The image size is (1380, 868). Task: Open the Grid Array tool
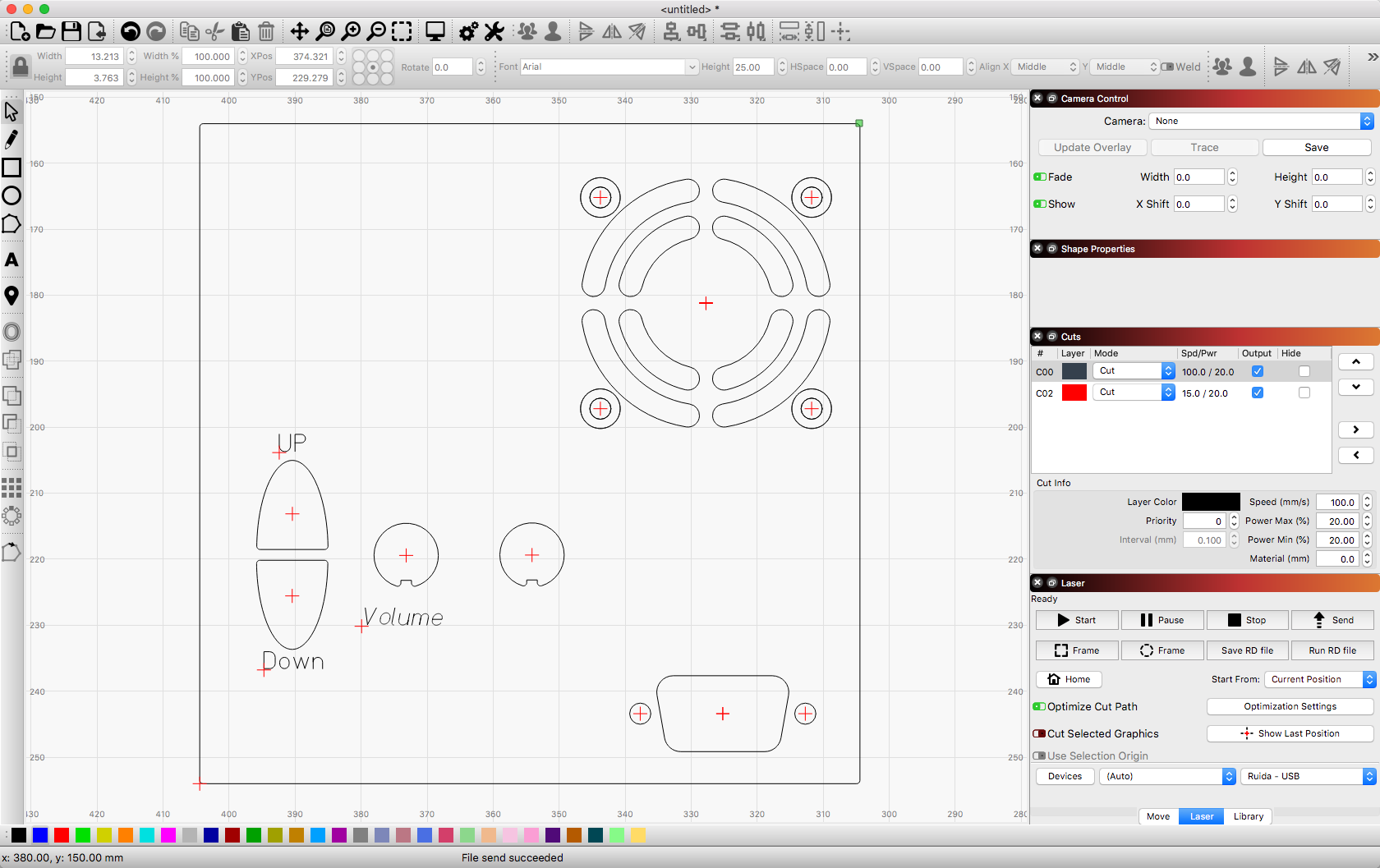pos(11,488)
